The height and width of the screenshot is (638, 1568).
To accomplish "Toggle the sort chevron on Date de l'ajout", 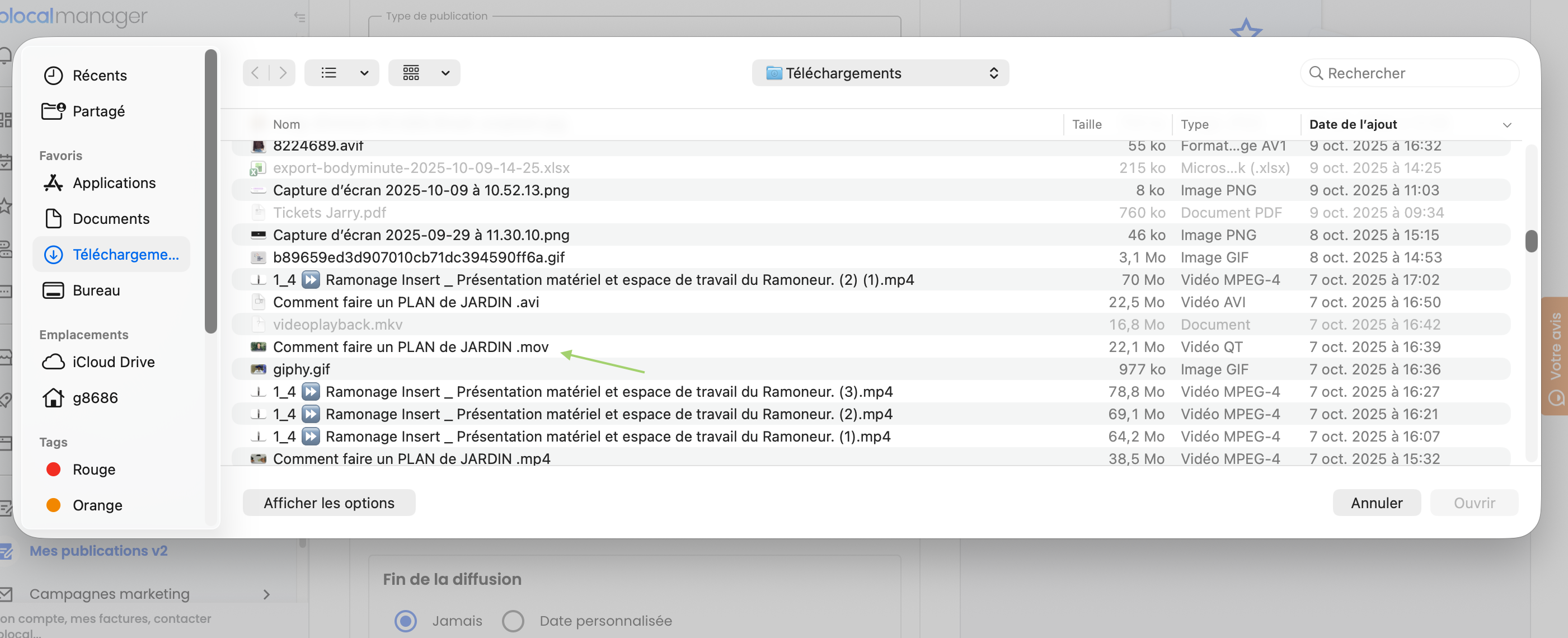I will tap(1506, 125).
